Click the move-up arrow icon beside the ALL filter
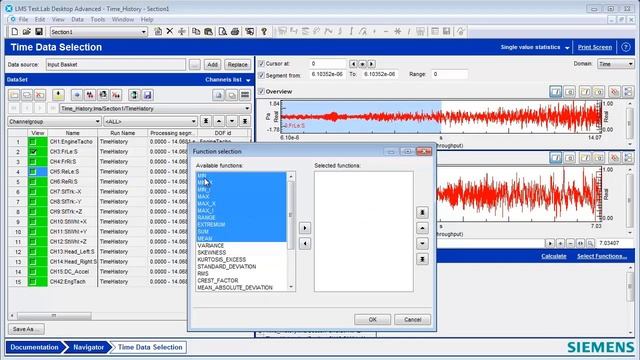Screen dimensions: 640x360 click(219, 121)
